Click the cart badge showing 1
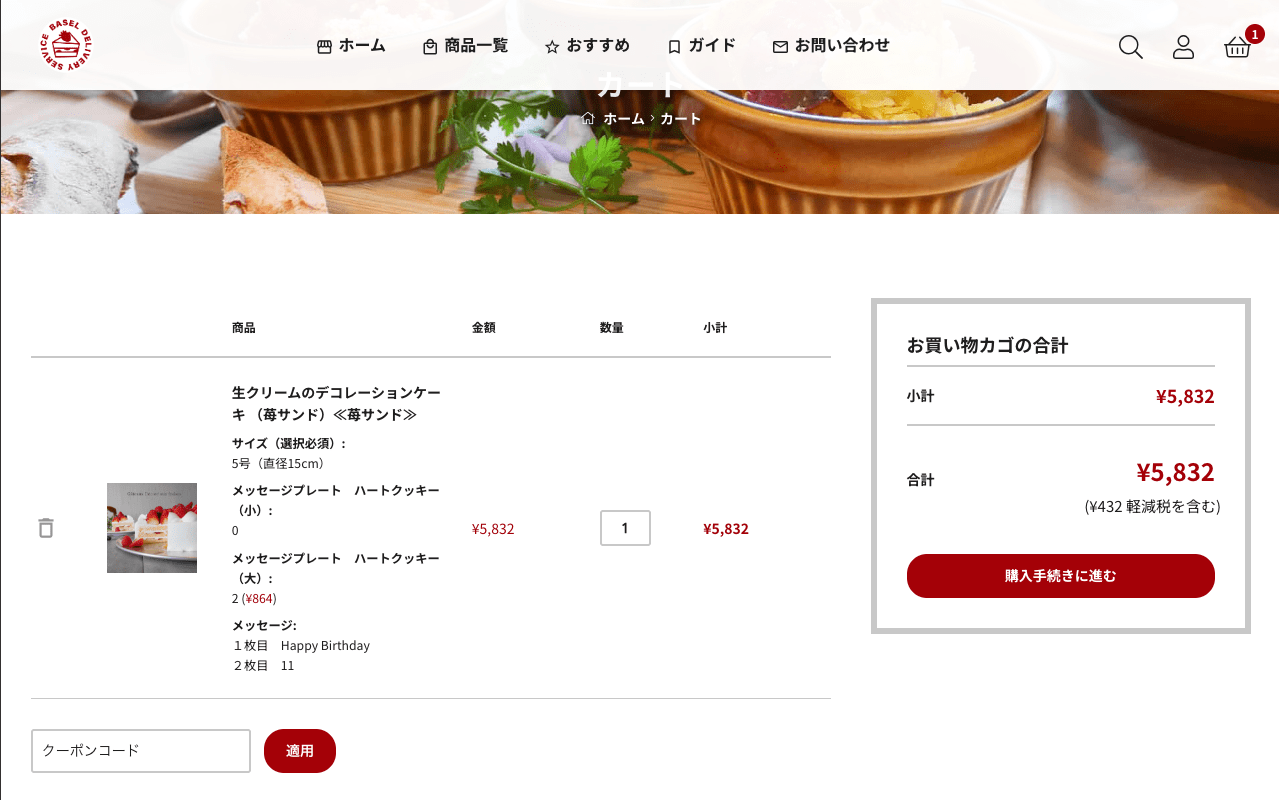Image resolution: width=1279 pixels, height=800 pixels. (1255, 34)
